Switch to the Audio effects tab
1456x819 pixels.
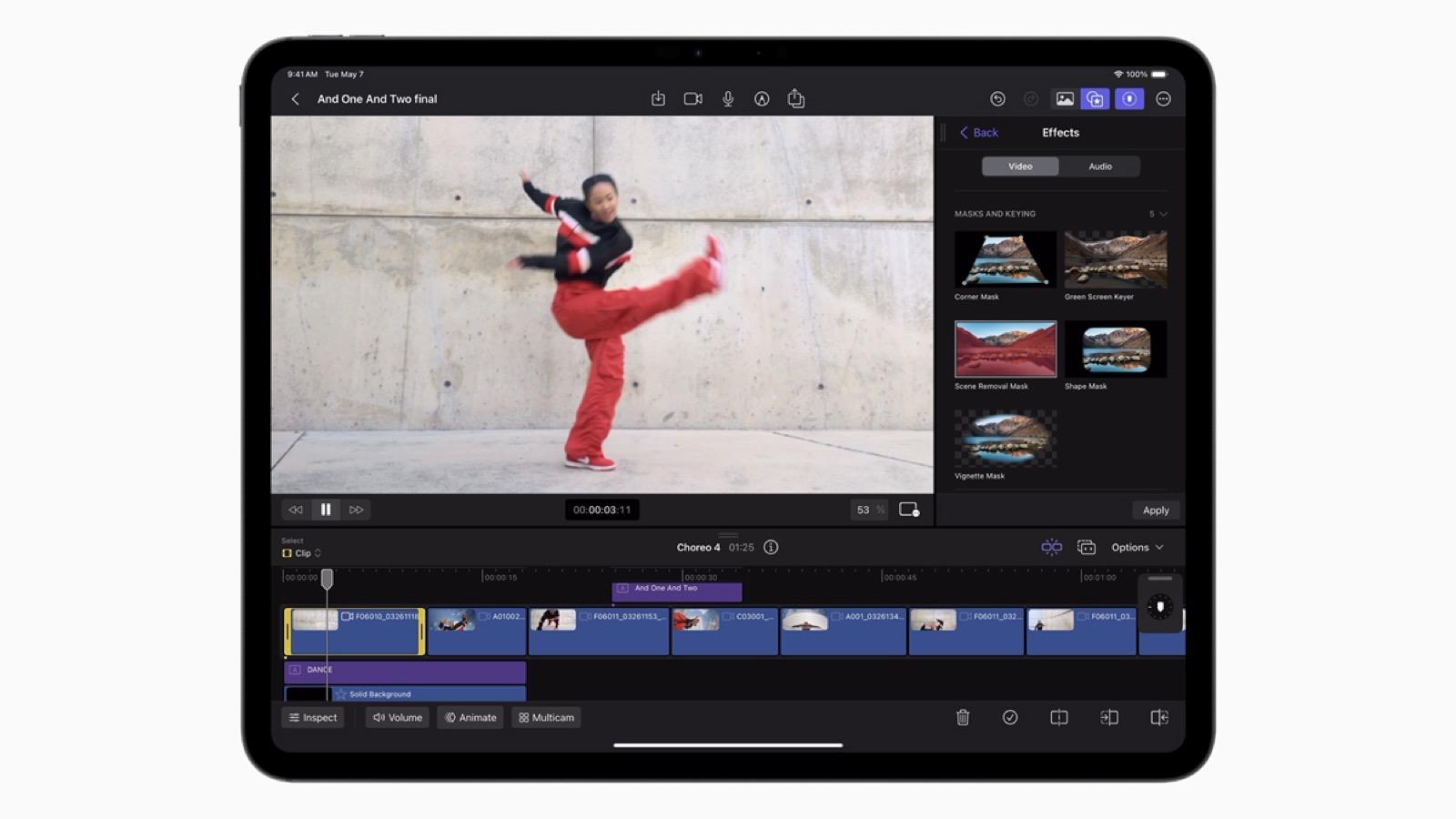click(x=1100, y=167)
